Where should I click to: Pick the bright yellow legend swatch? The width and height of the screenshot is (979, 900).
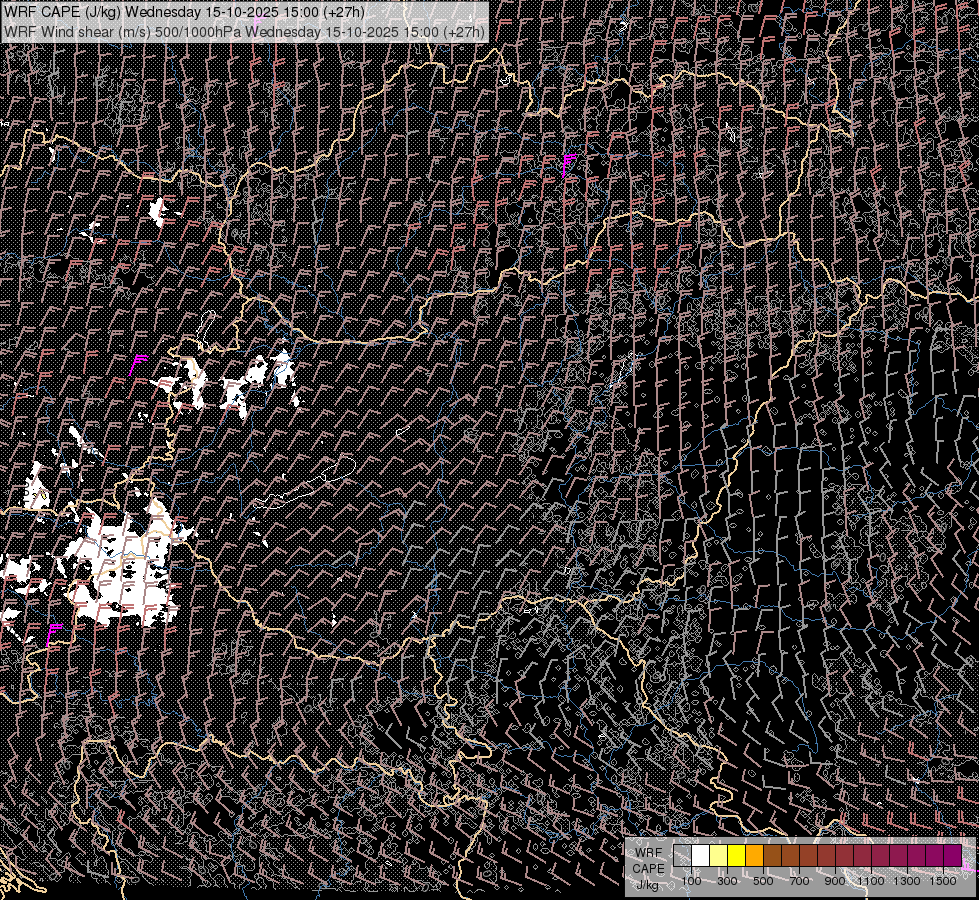(736, 855)
